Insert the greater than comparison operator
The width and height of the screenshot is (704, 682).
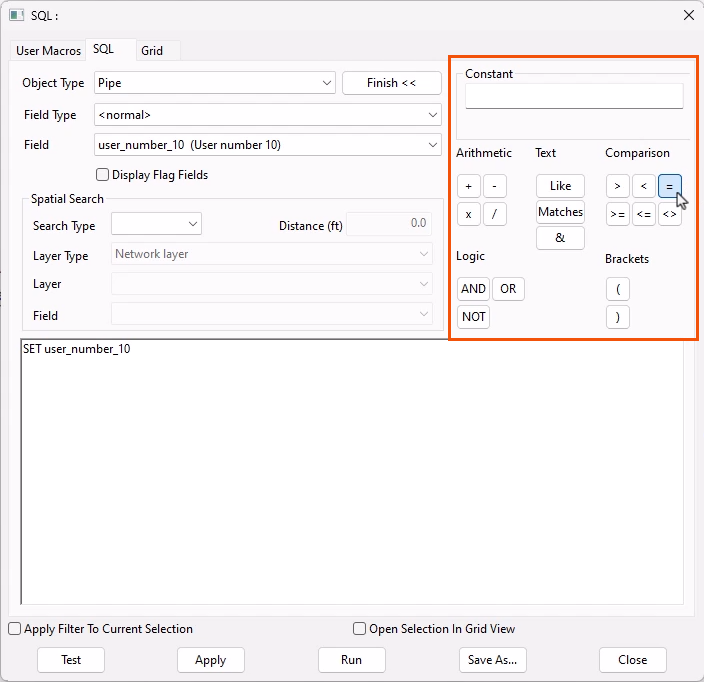click(x=617, y=186)
